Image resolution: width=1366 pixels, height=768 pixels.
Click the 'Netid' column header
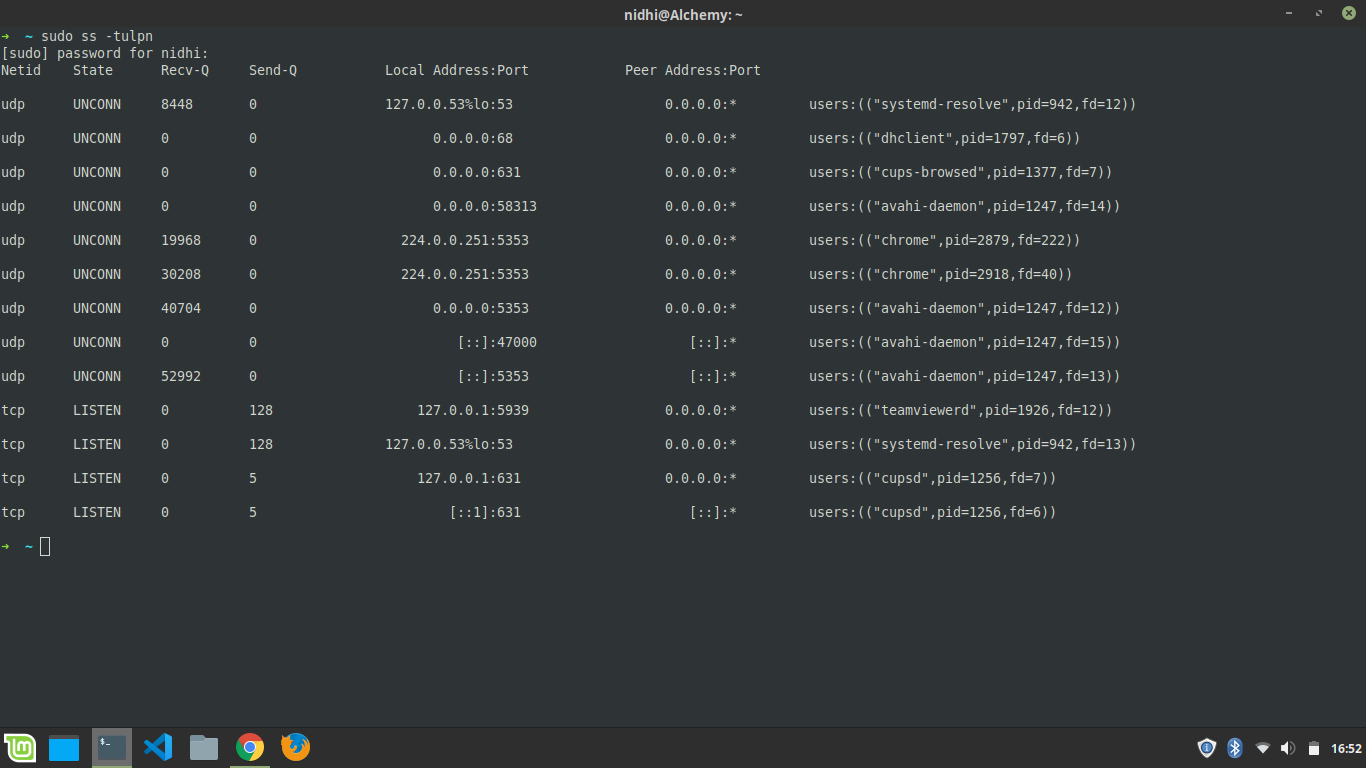click(x=21, y=70)
